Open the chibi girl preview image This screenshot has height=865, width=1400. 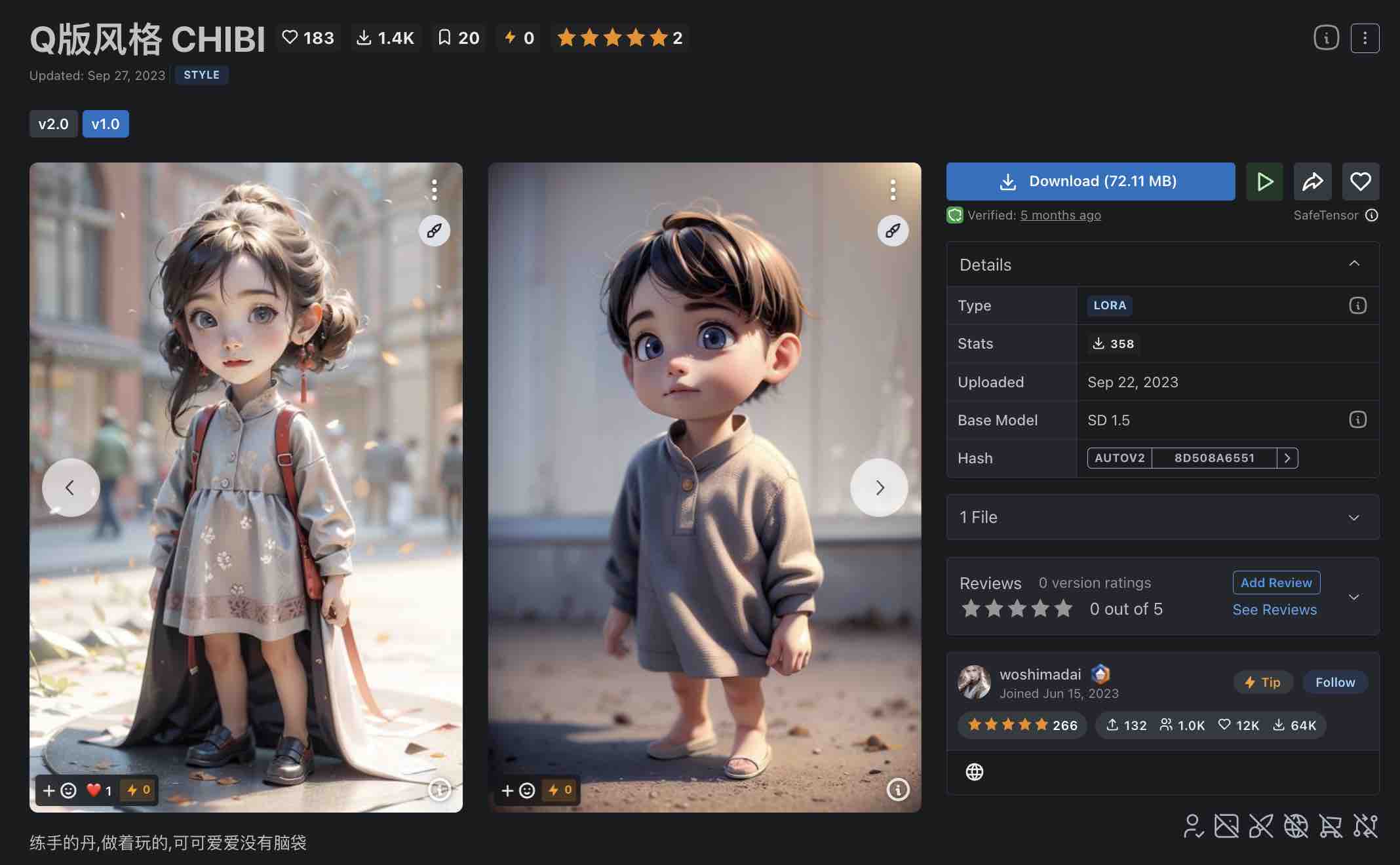246,488
